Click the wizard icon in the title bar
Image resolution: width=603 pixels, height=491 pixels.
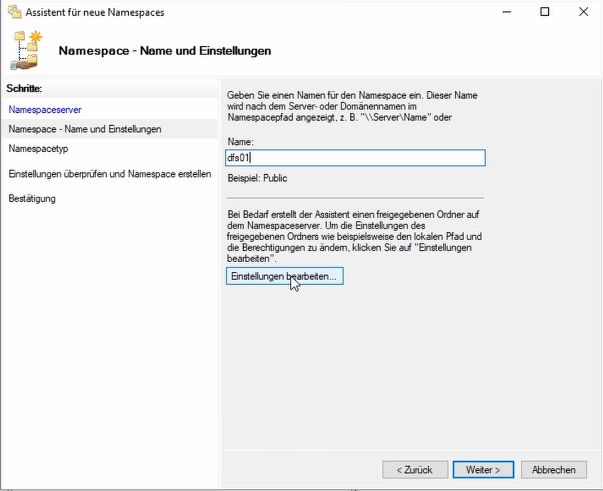(x=13, y=12)
